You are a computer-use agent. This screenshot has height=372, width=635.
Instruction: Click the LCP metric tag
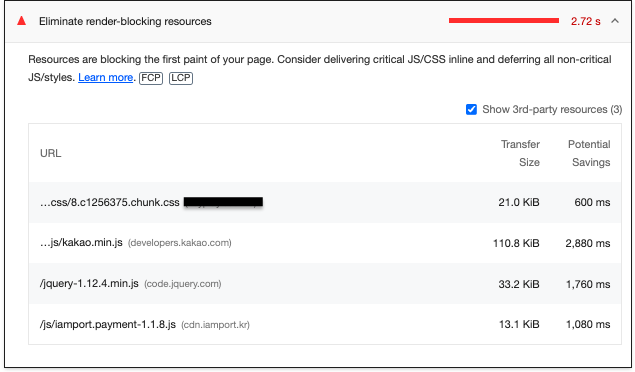(x=181, y=78)
